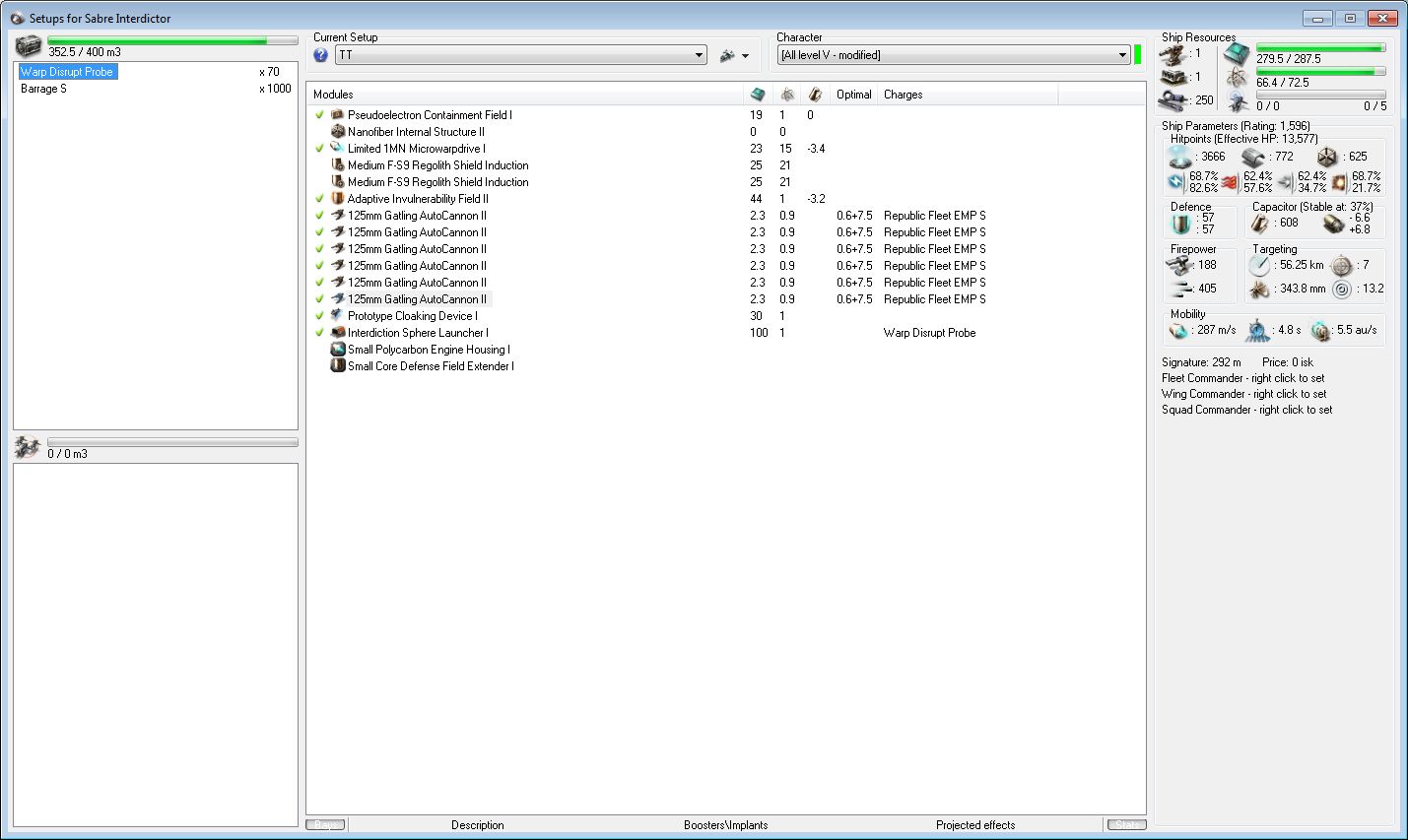Viewport: 1408px width, 840px height.
Task: Expand the arrow next to the ship tools icon
Action: pos(745,56)
